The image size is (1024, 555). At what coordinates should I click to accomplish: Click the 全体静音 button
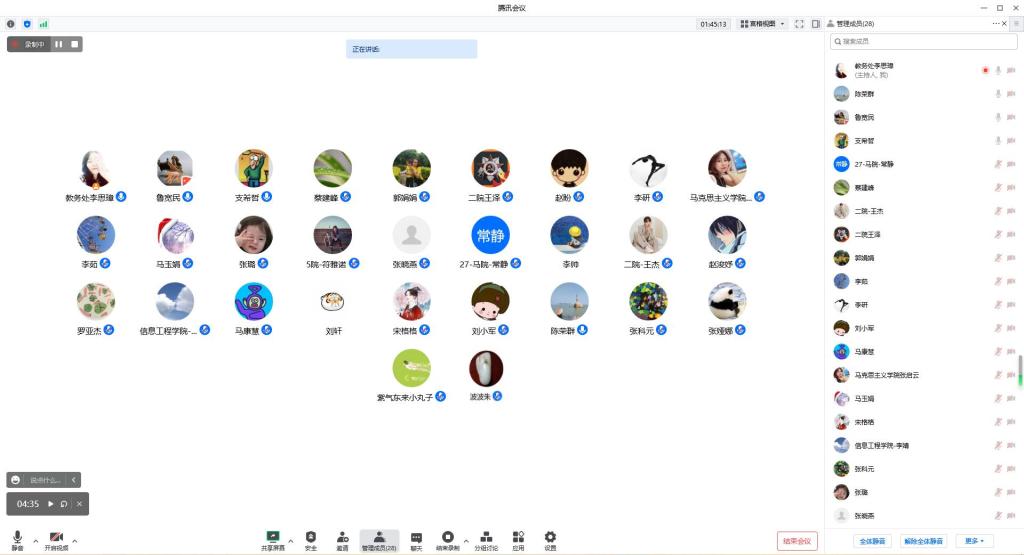pyautogui.click(x=873, y=541)
